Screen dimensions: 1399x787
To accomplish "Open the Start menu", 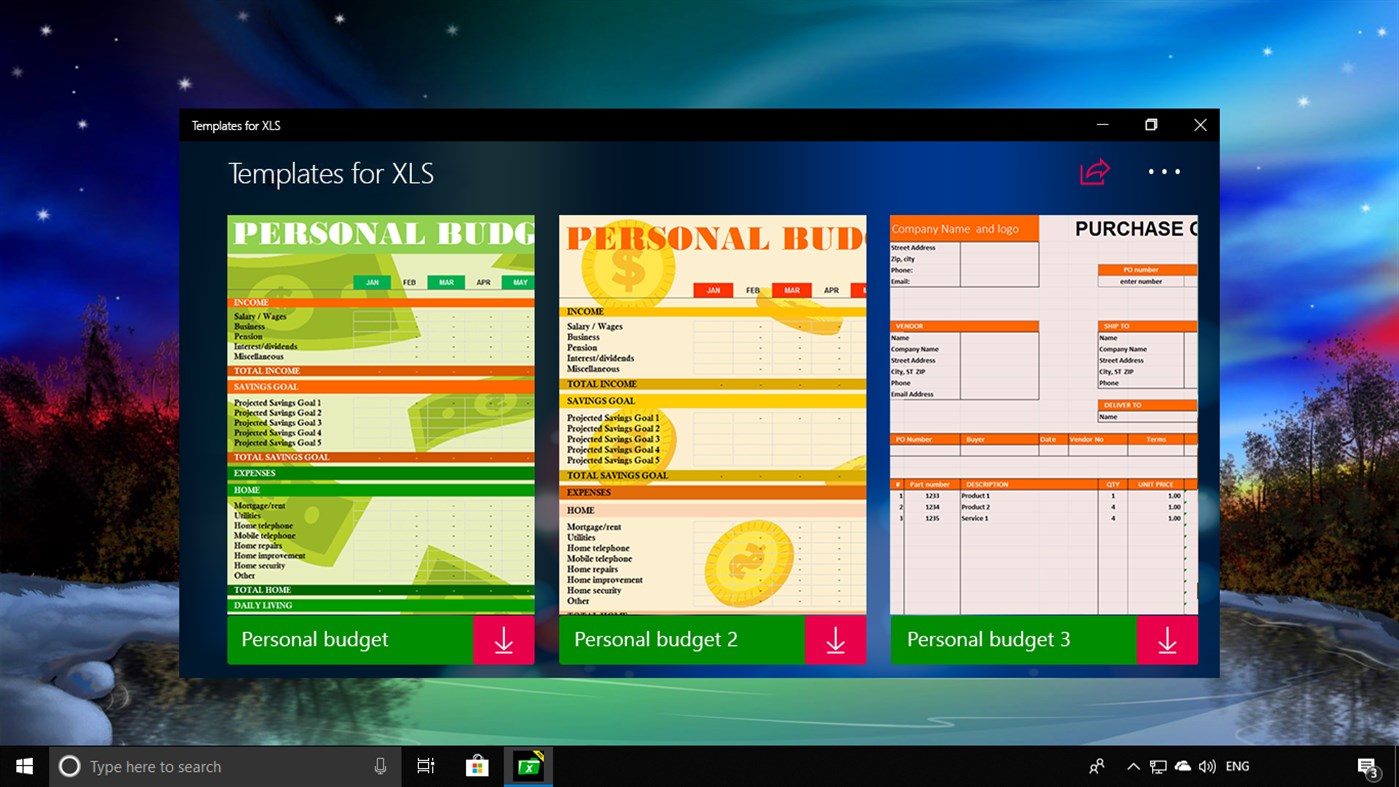I will pos(24,766).
